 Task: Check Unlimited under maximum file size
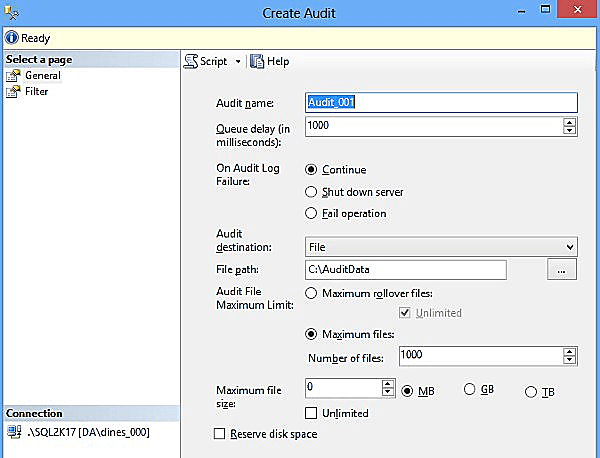tap(311, 413)
